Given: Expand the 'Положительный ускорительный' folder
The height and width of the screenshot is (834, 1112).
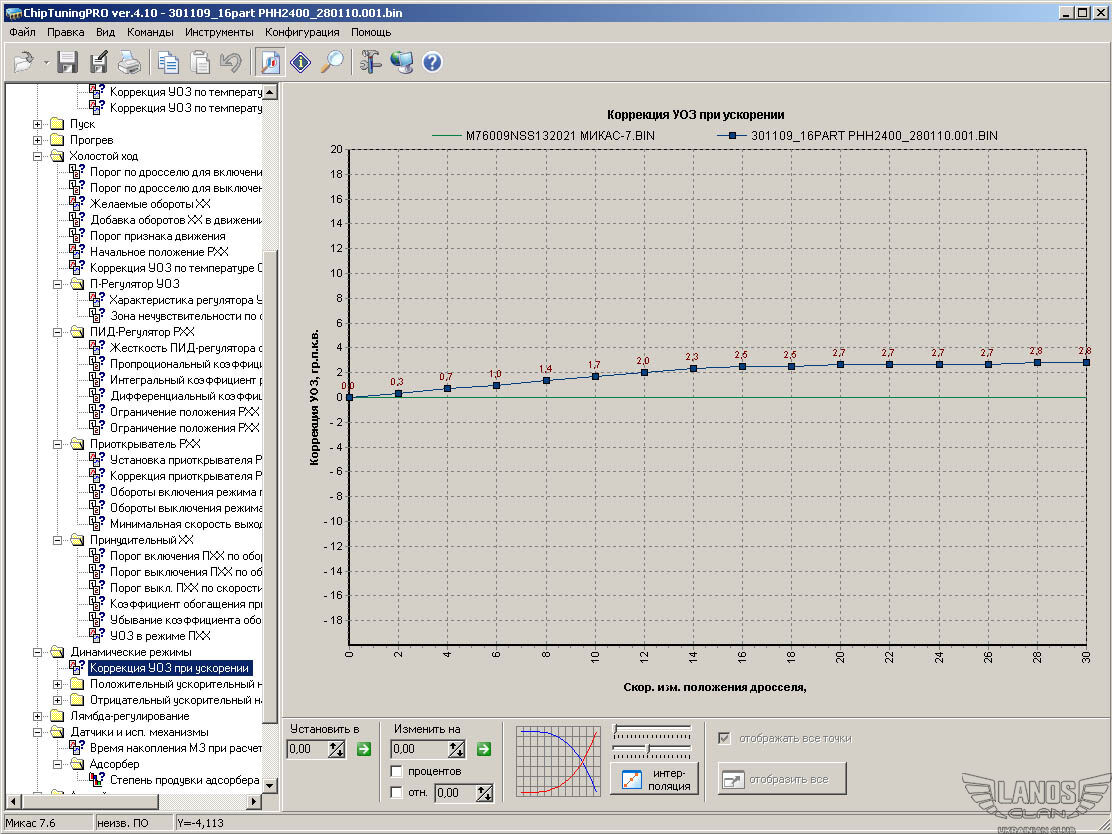Looking at the screenshot, I should (x=57, y=684).
